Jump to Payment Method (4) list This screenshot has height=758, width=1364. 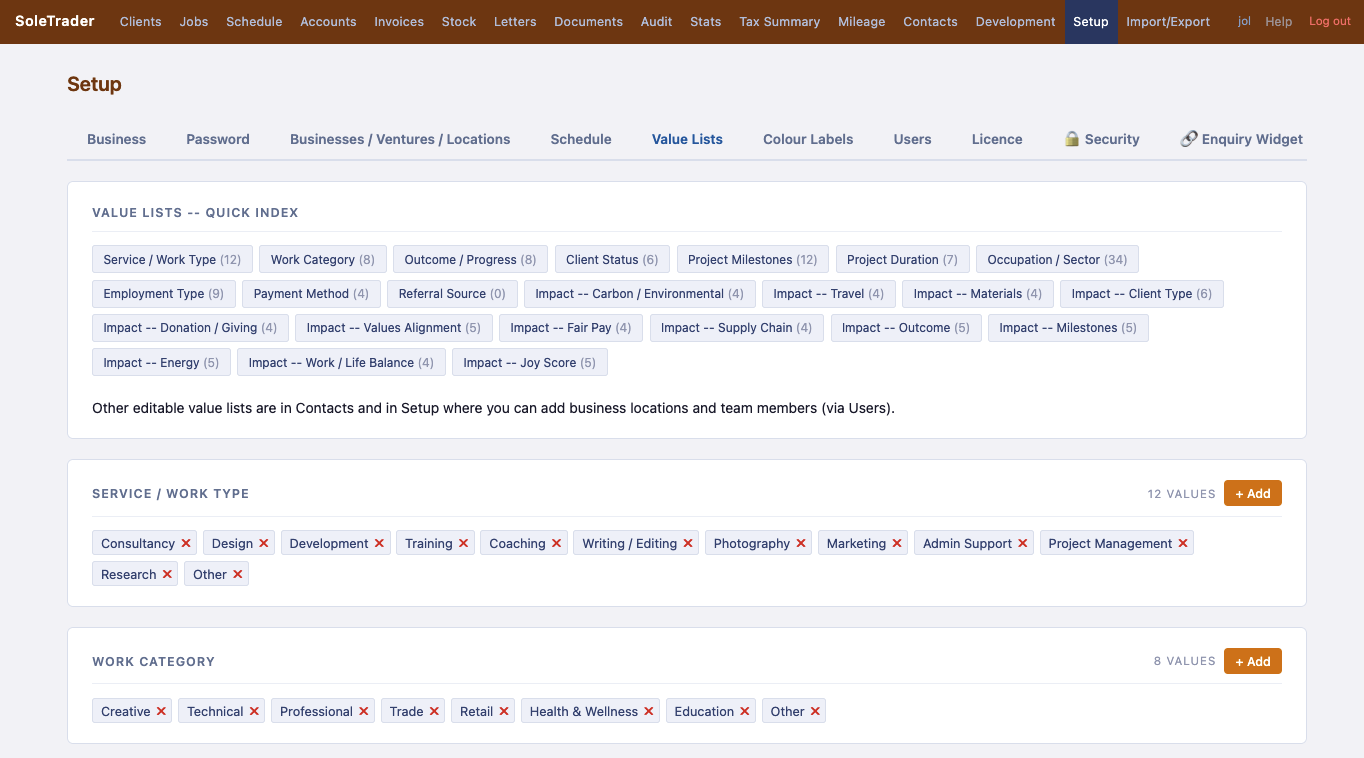pyautogui.click(x=311, y=294)
